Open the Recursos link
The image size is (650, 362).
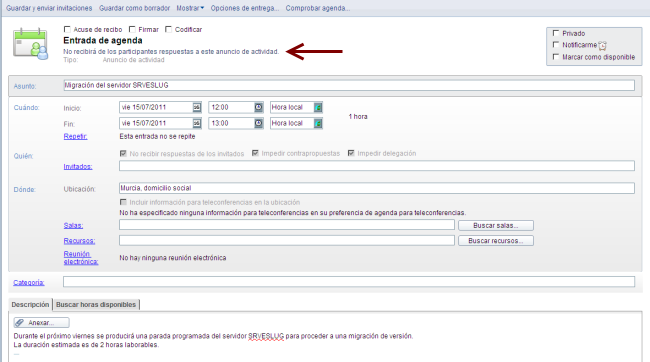[x=79, y=241]
